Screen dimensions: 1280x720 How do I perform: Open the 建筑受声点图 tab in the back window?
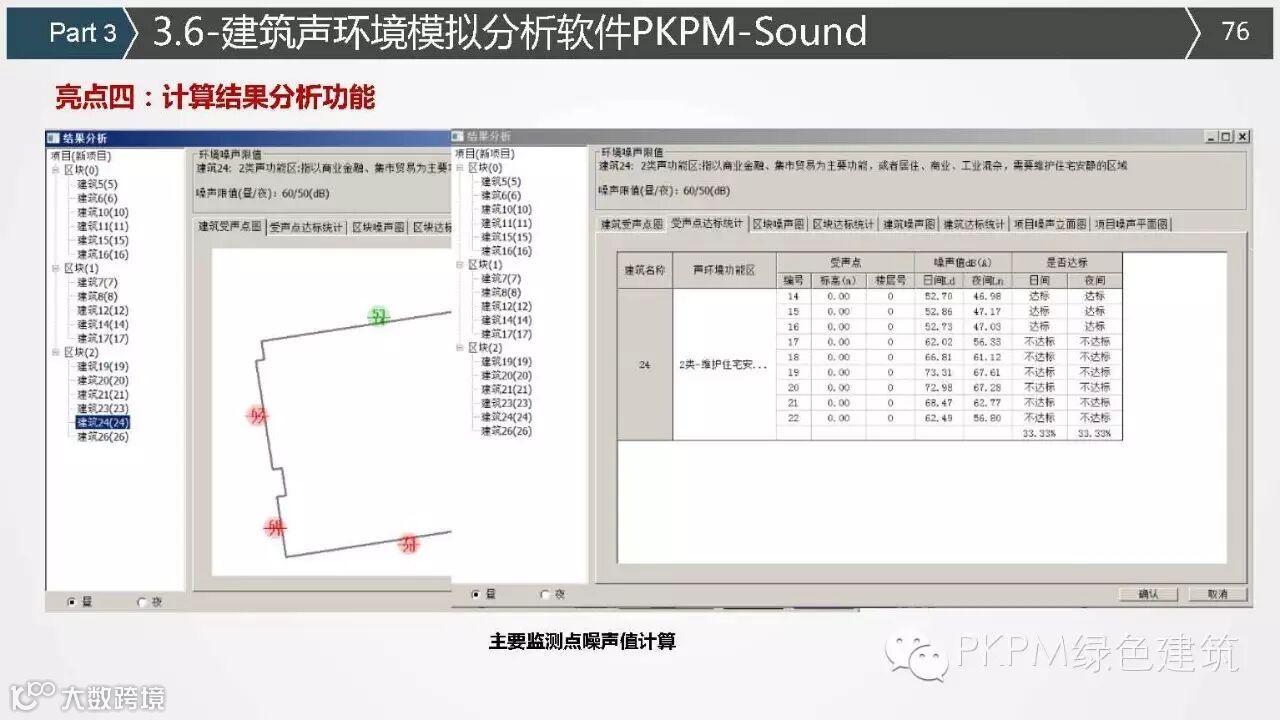tap(230, 227)
